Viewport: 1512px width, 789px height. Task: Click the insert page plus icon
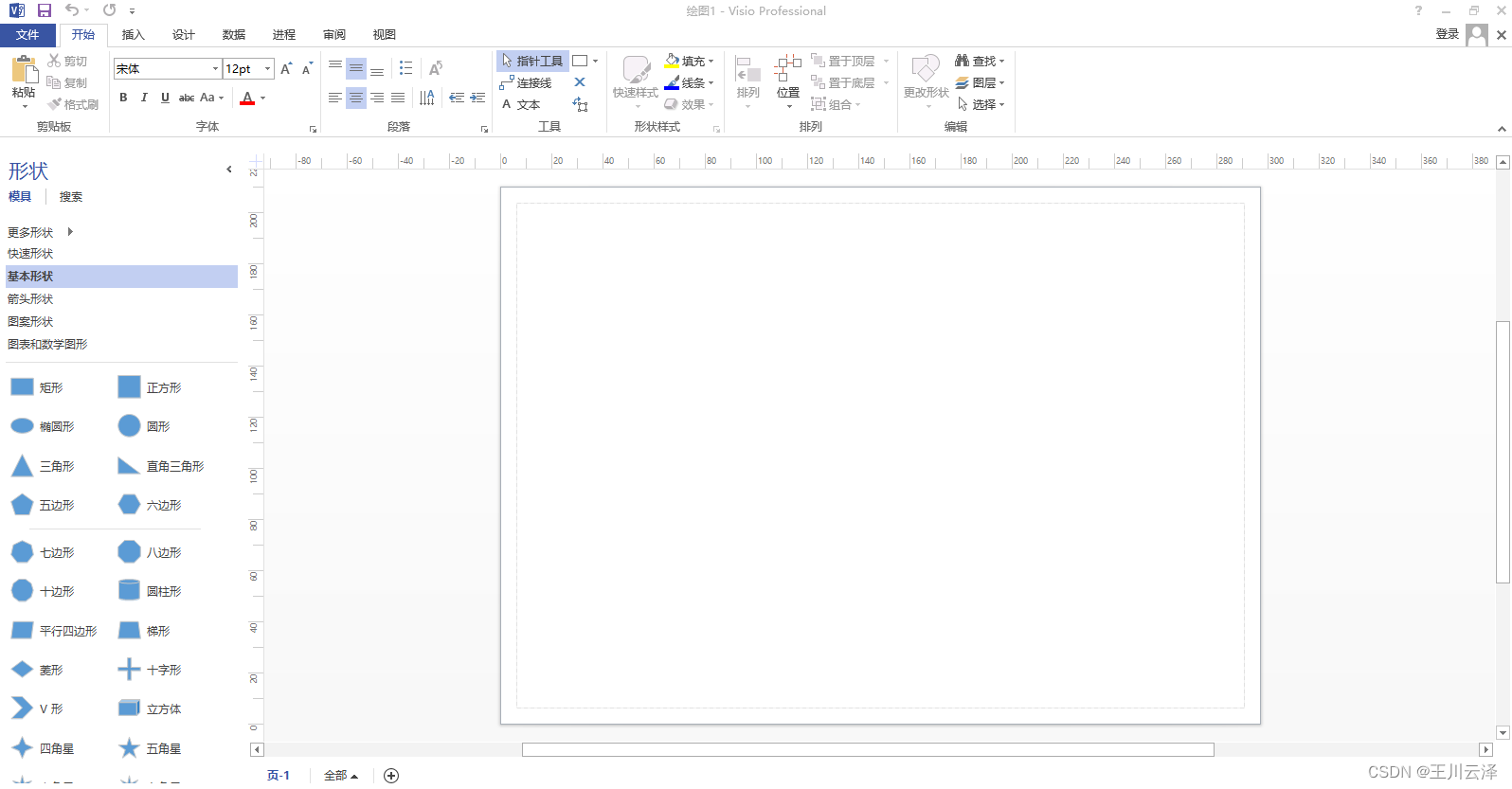[x=391, y=776]
